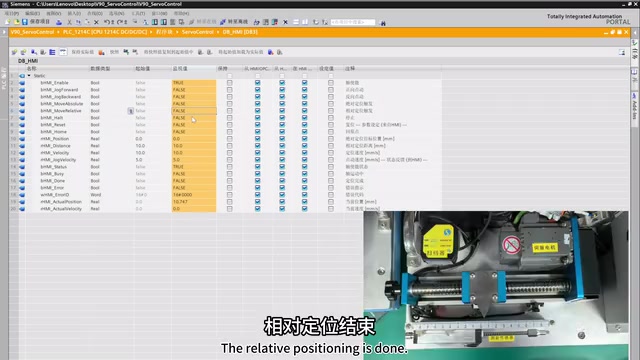Open the Edit (编辑) menu
This screenshot has height=360, width=640.
coord(33,13)
